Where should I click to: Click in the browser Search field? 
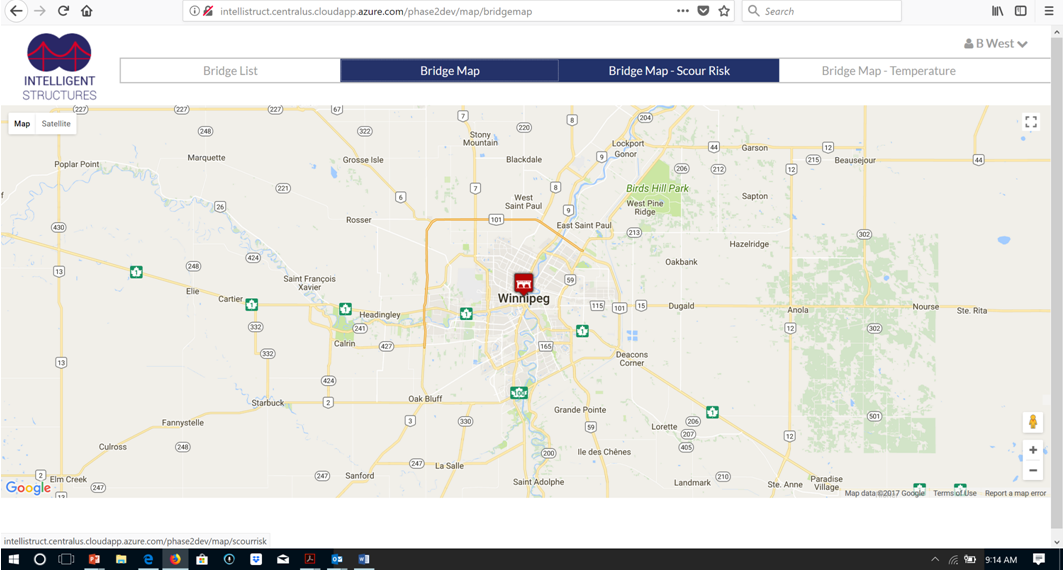click(828, 11)
